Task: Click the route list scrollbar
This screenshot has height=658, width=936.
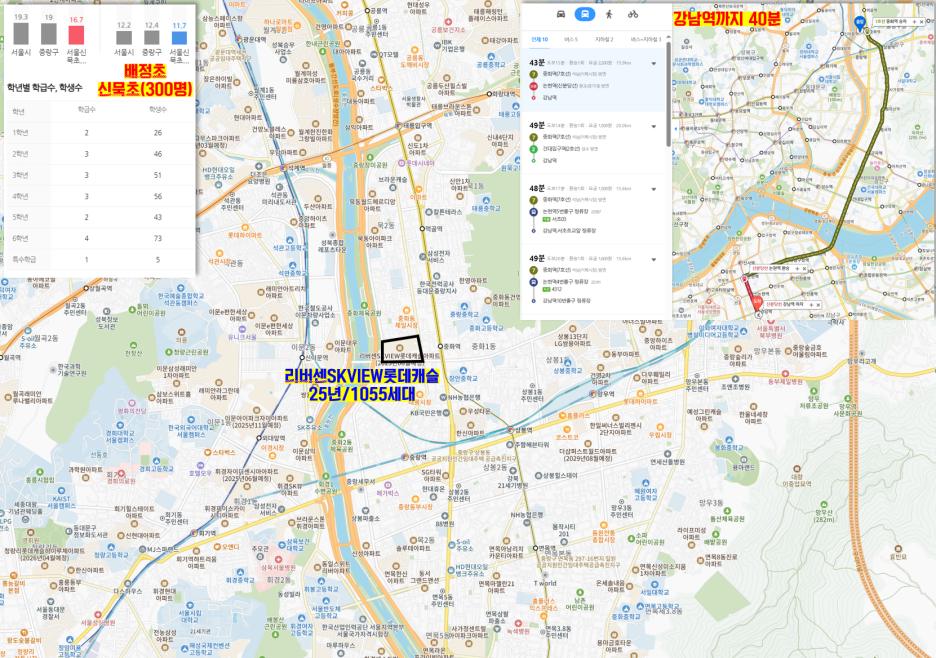Action: pos(668,94)
